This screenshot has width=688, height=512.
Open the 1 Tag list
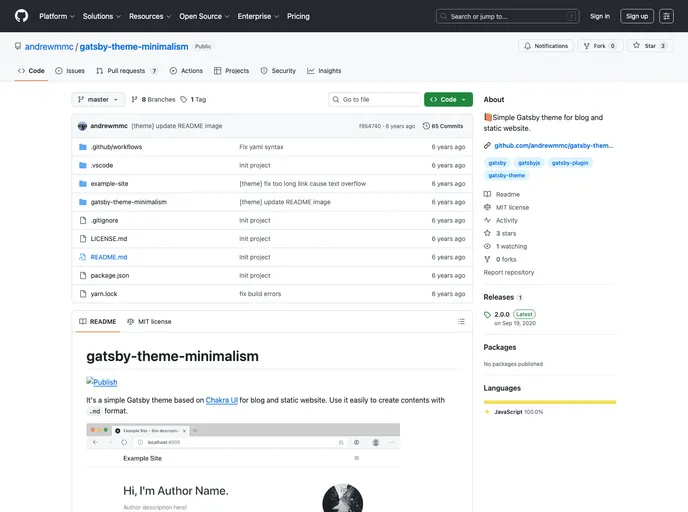[195, 100]
